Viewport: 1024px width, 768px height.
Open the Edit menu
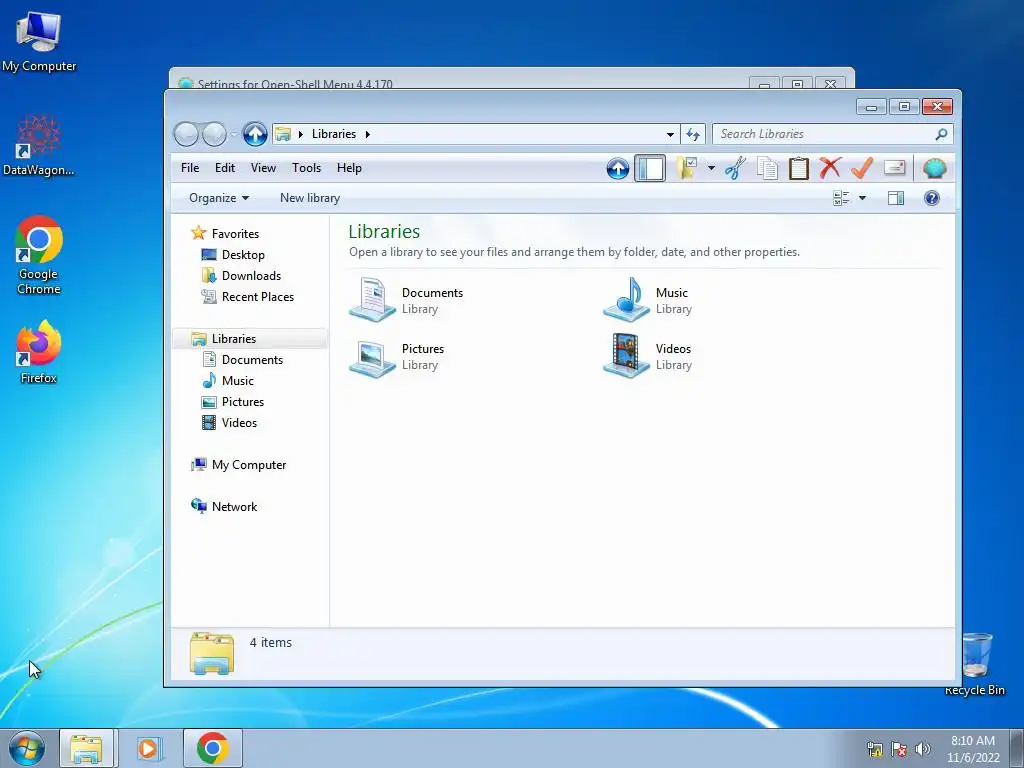point(225,168)
